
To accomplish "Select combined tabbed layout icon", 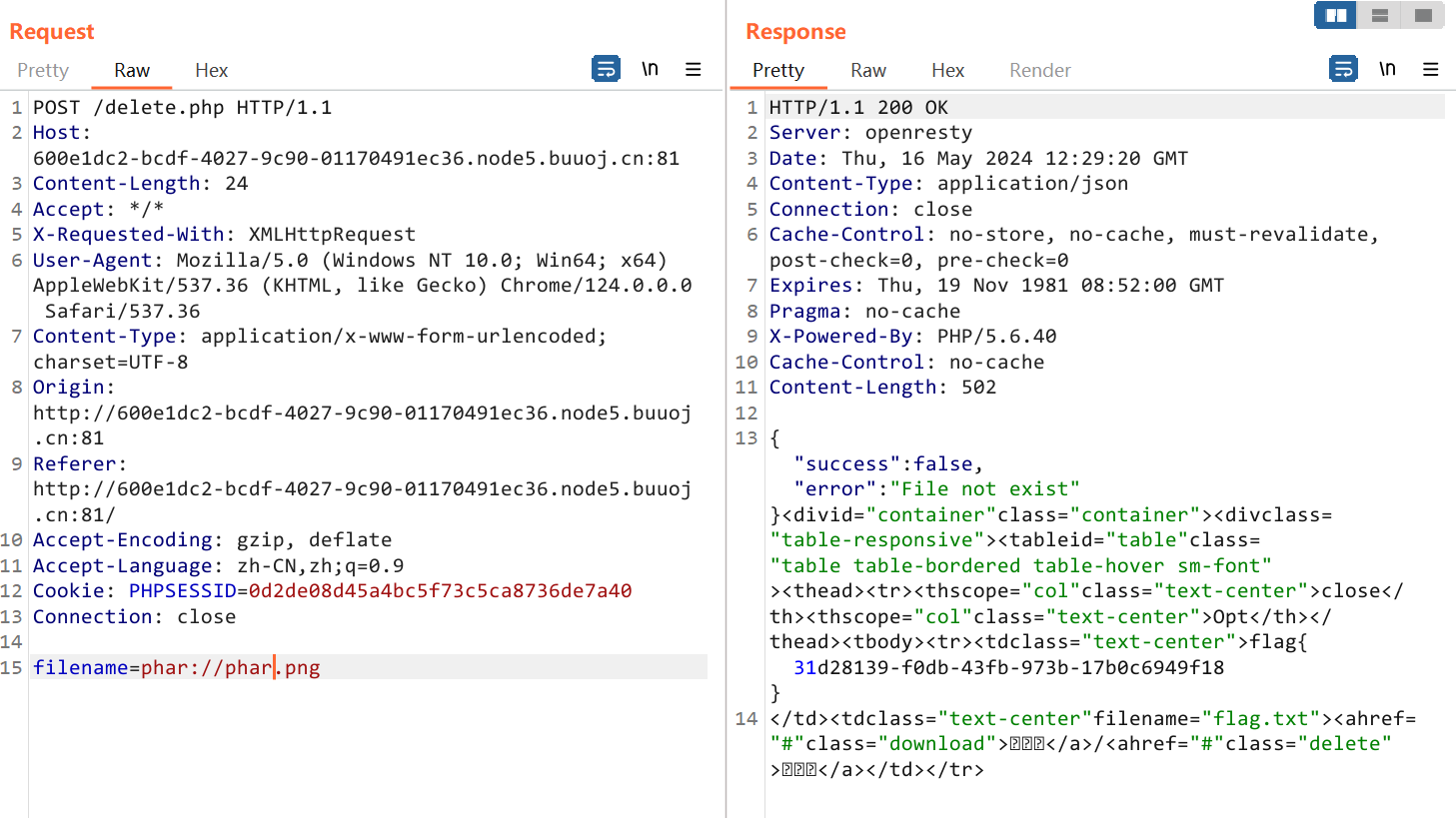I will 1423,15.
